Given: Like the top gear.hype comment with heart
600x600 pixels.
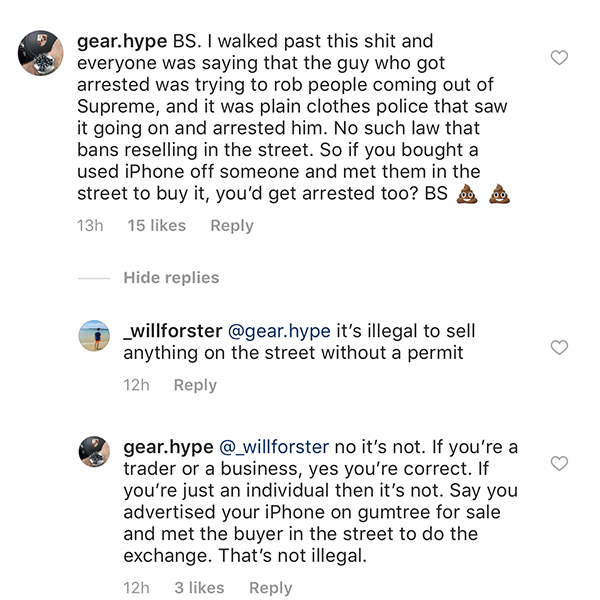Looking at the screenshot, I should click(560, 58).
